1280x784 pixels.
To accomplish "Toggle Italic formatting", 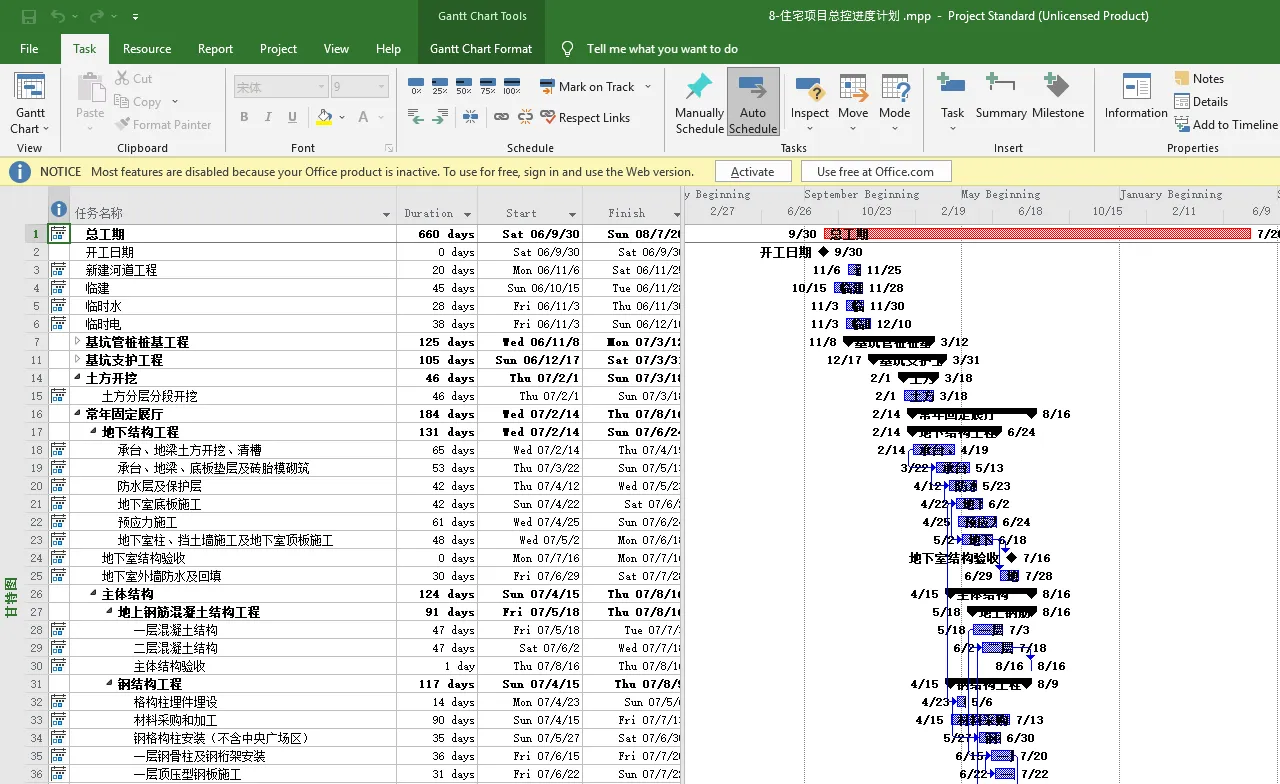I will (x=266, y=117).
